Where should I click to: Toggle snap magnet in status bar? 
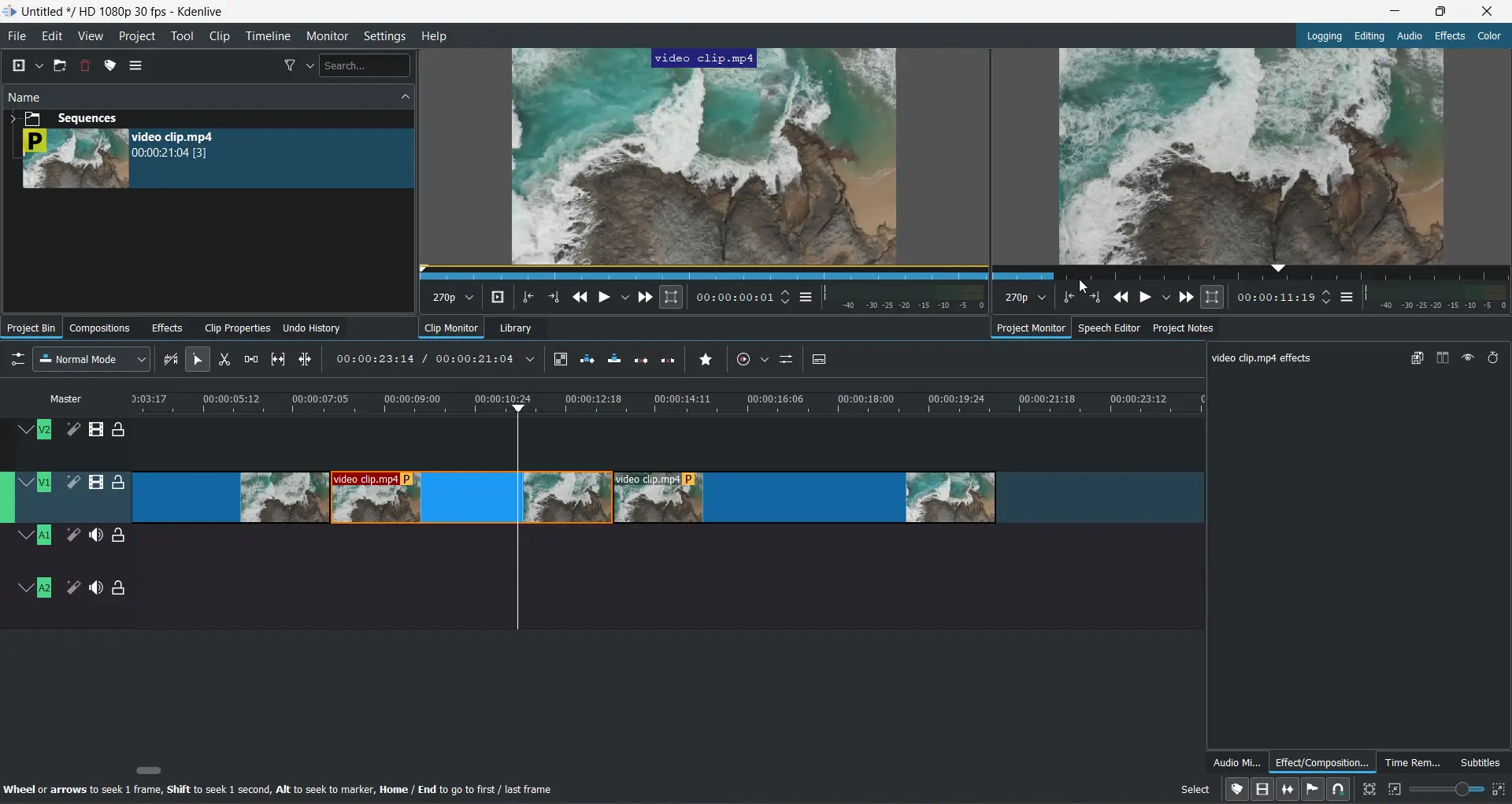coord(1340,790)
